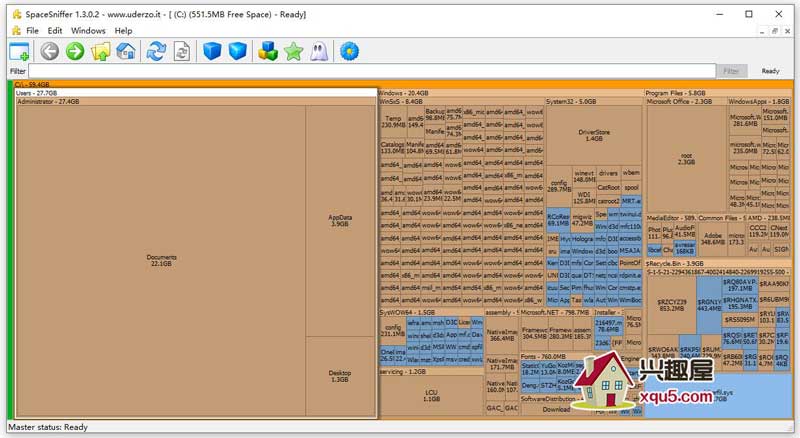Select the root 2.3GB block

click(686, 159)
